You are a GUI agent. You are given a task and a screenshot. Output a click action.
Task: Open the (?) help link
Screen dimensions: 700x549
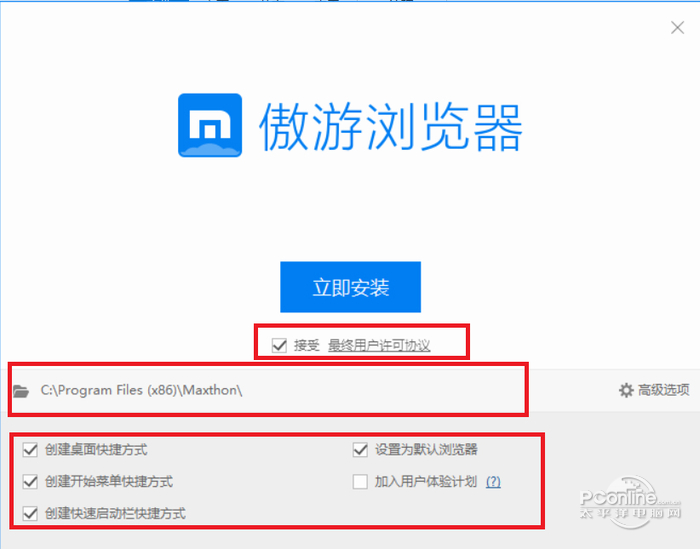[x=493, y=482]
